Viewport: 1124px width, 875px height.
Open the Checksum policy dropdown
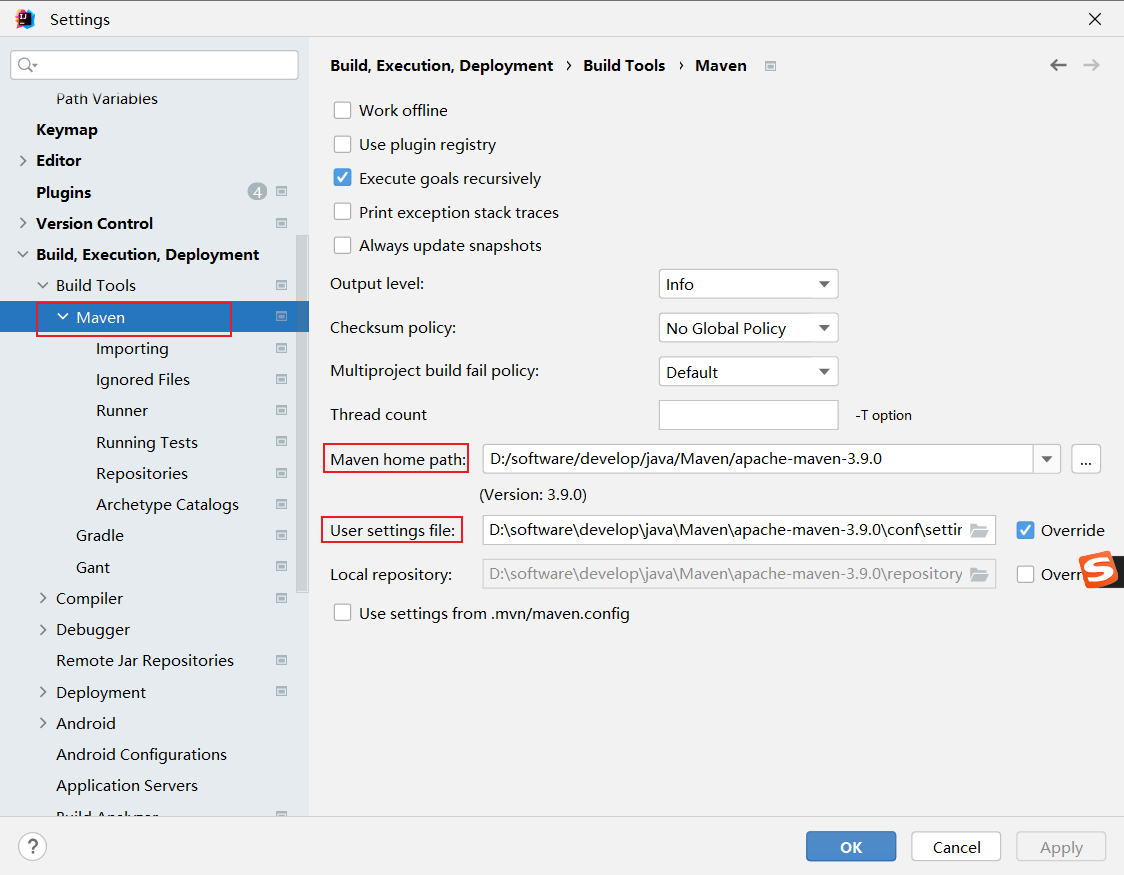click(748, 328)
